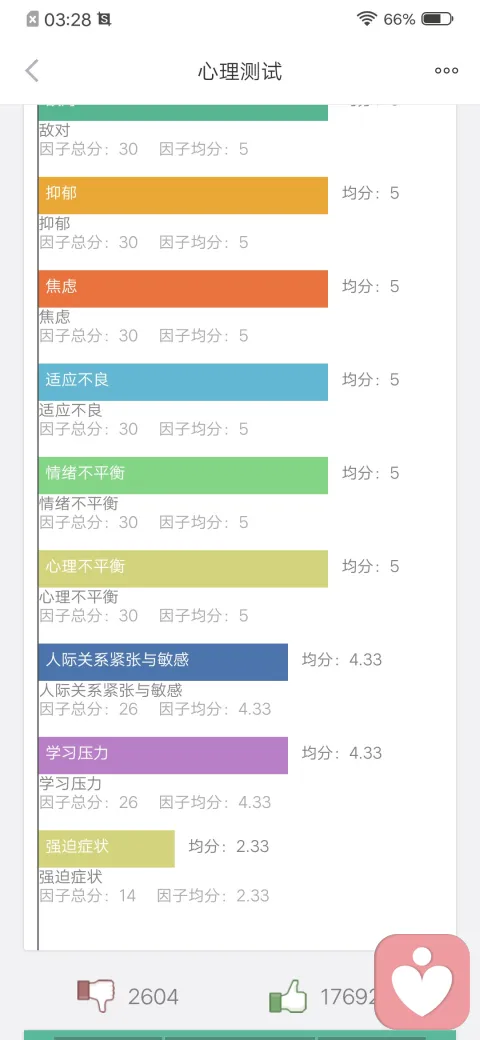Select the green 情绪不平衡 bar

click(x=183, y=475)
